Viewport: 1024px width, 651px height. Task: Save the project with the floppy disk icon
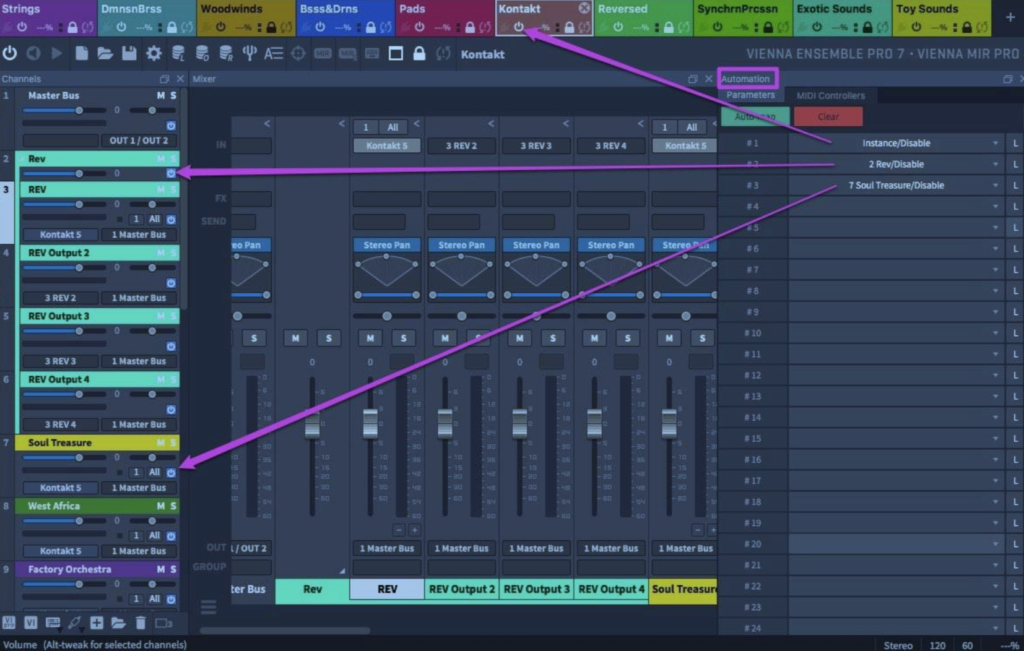[x=129, y=54]
